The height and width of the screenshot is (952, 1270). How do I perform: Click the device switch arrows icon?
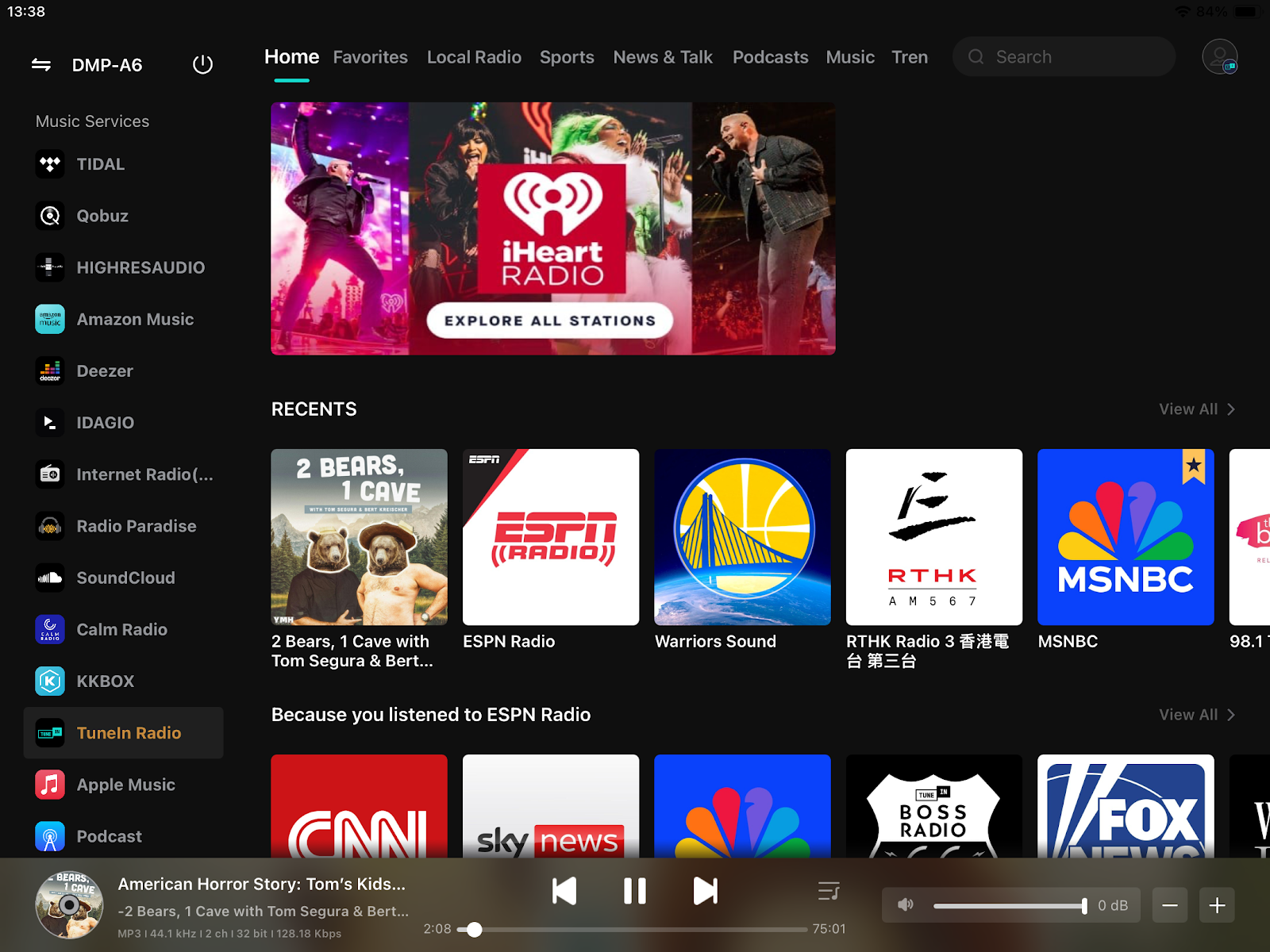pos(41,65)
